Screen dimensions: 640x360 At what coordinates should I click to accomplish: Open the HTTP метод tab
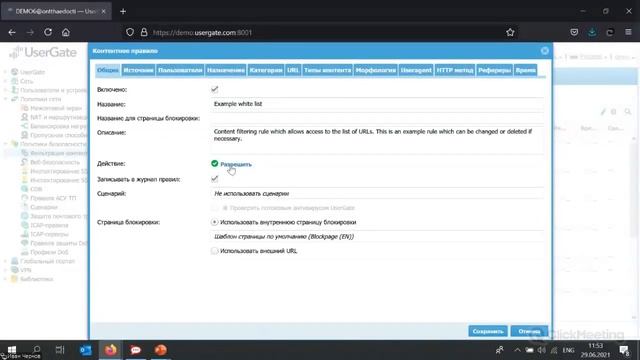pyautogui.click(x=455, y=70)
